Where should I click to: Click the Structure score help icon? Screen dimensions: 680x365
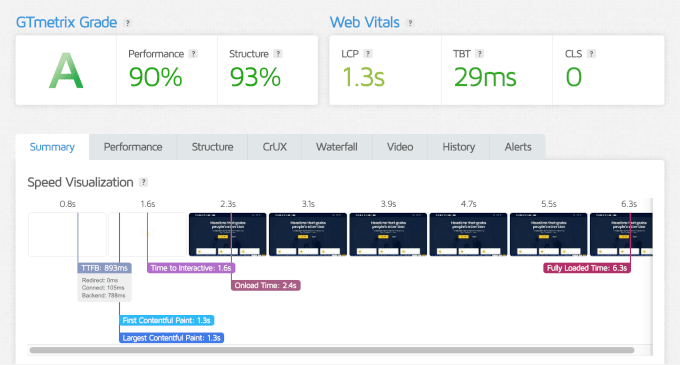click(x=278, y=54)
